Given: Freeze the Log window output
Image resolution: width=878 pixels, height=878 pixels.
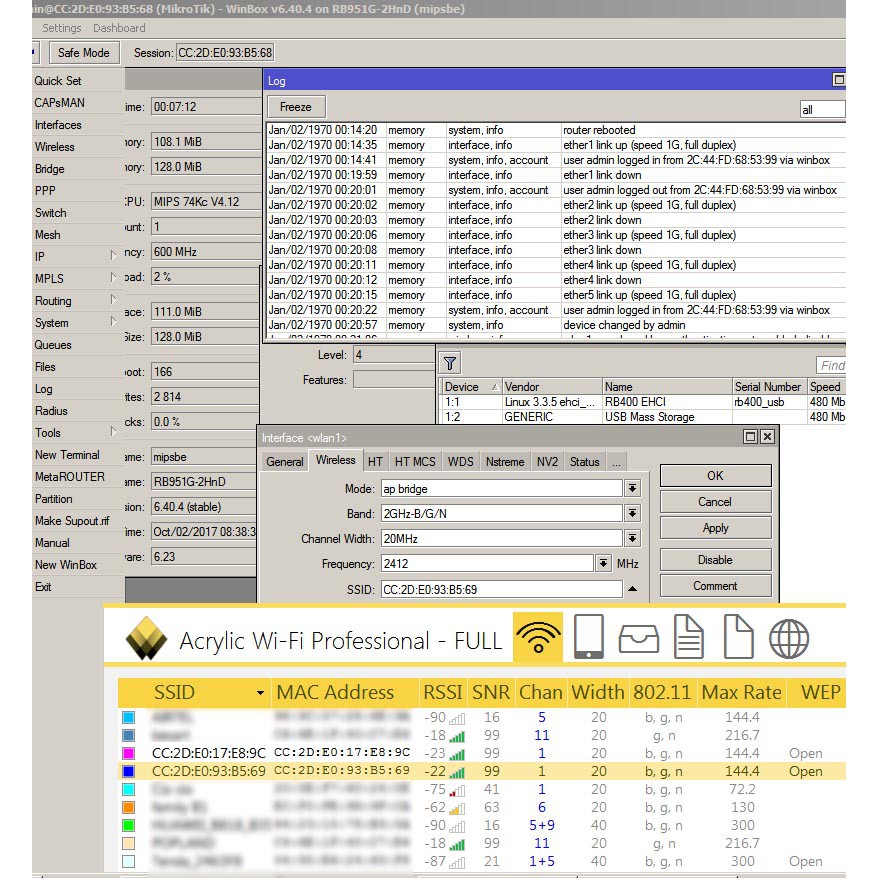Looking at the screenshot, I should 296,107.
